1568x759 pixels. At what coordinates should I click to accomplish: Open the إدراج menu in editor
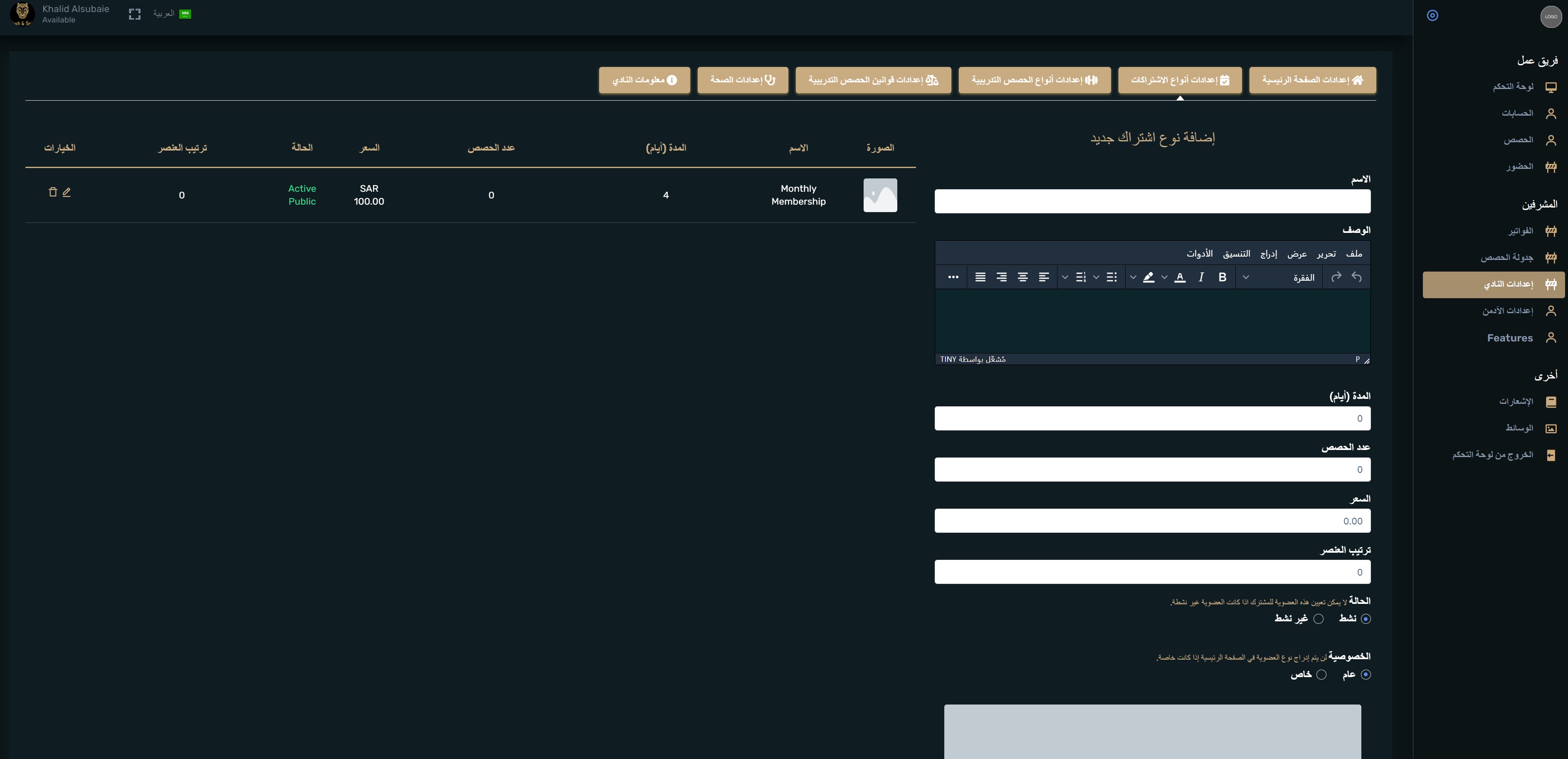click(x=1269, y=254)
